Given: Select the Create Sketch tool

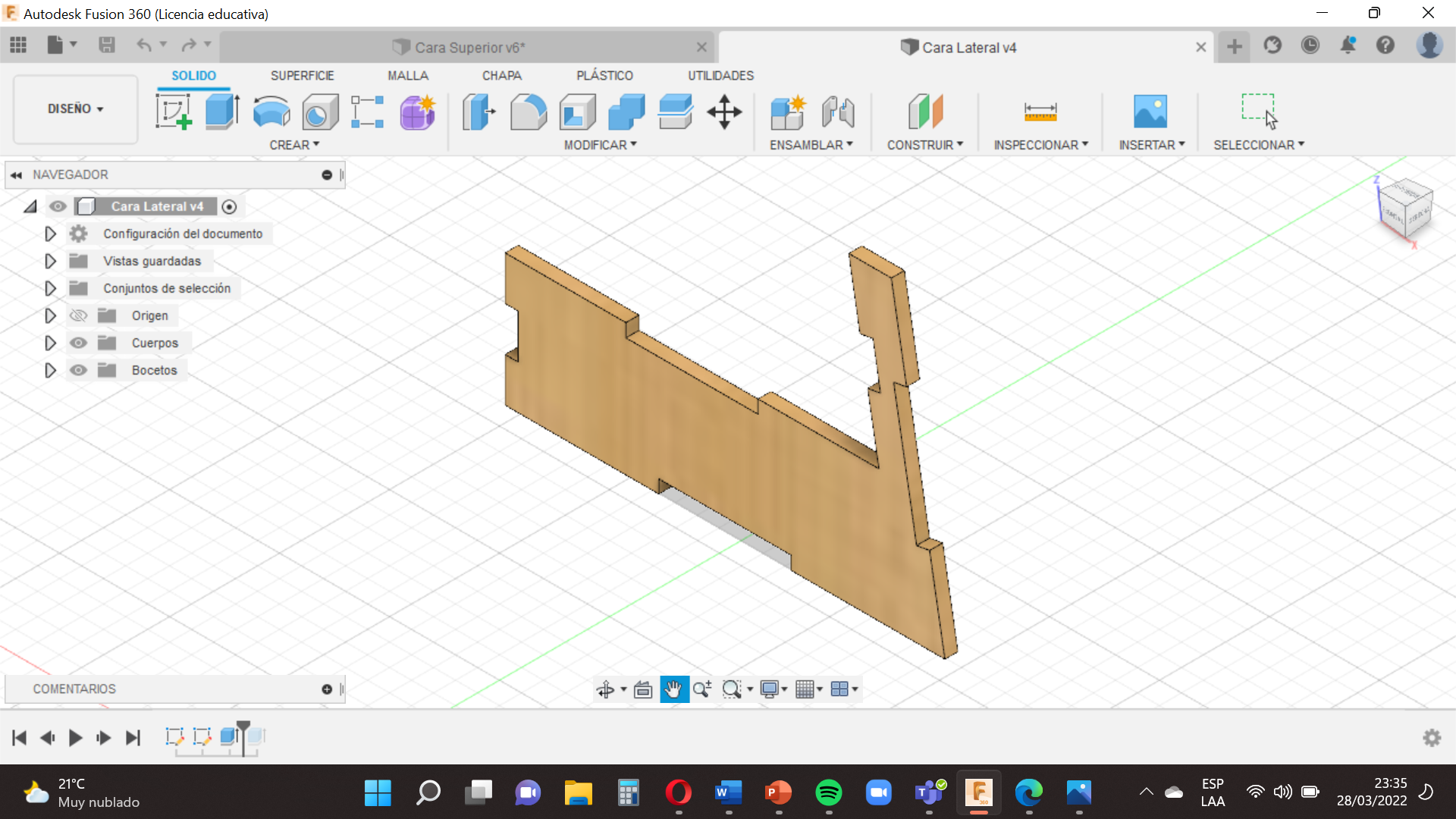Looking at the screenshot, I should pos(174,112).
